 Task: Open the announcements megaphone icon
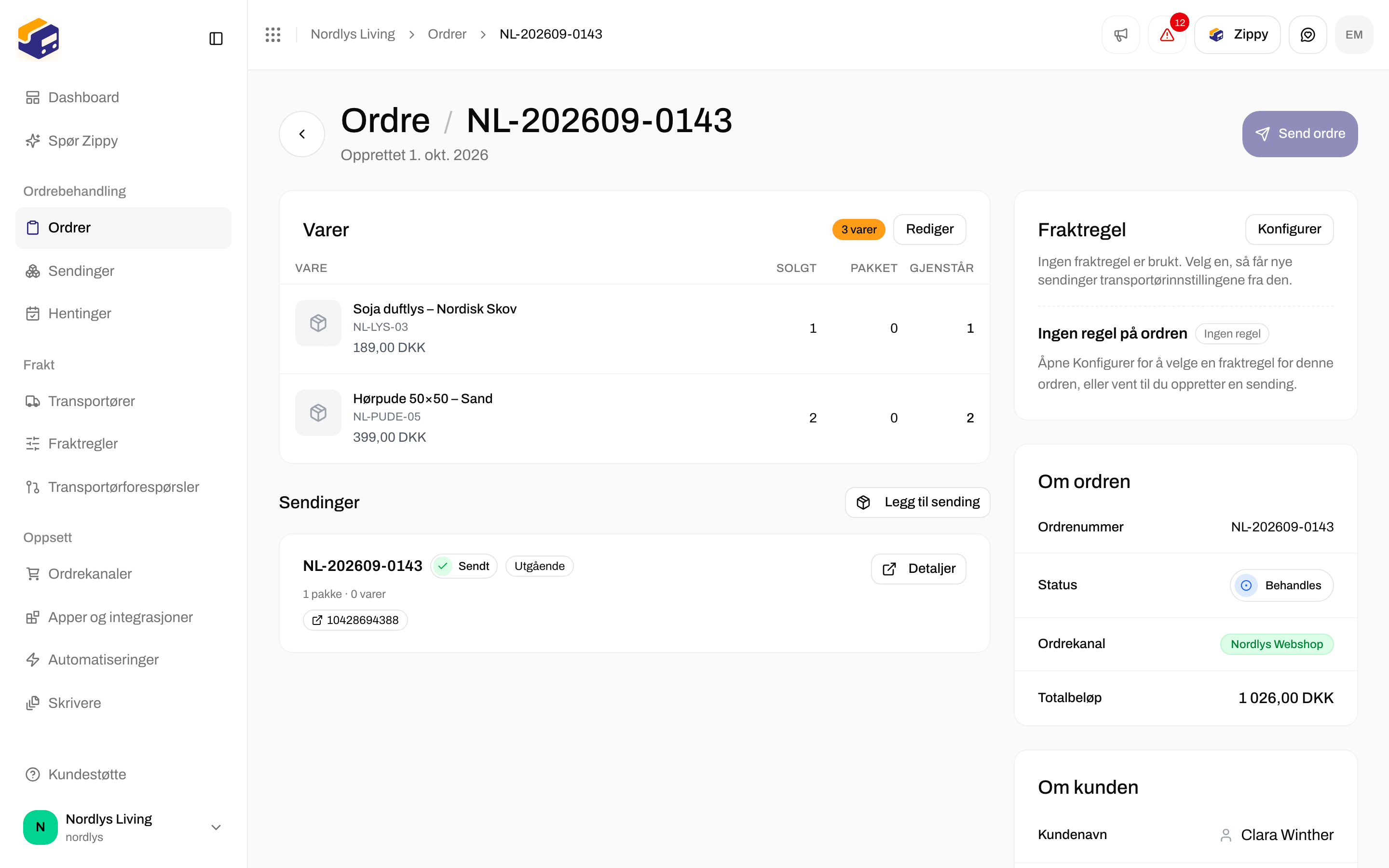click(1120, 34)
